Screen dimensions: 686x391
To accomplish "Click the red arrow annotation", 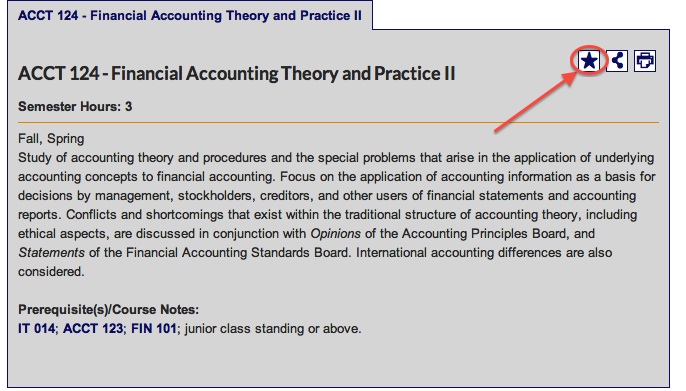I will [536, 101].
